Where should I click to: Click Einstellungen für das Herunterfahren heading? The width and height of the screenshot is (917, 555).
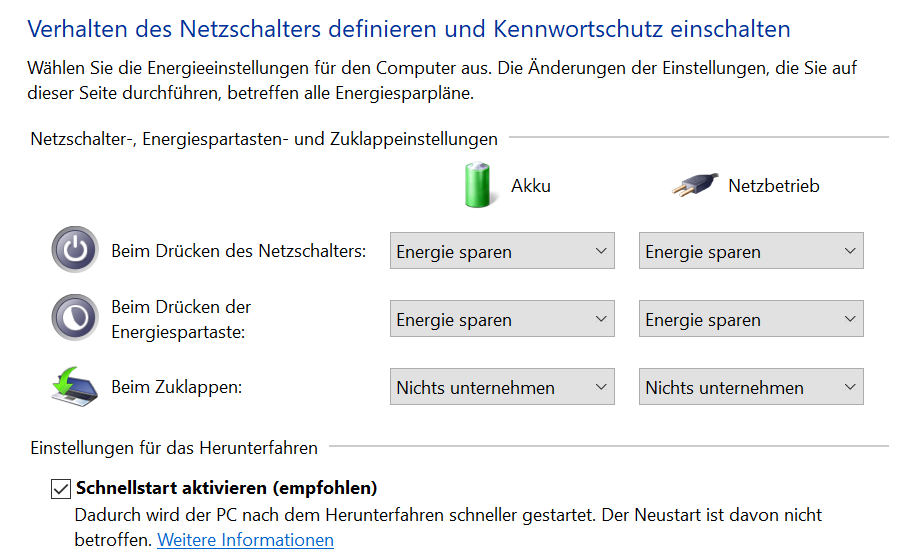click(174, 448)
